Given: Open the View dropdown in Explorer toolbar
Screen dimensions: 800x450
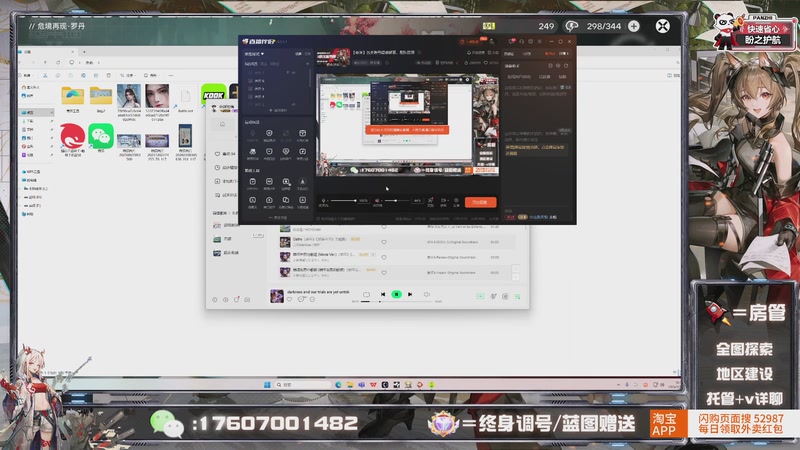Looking at the screenshot, I should point(152,76).
